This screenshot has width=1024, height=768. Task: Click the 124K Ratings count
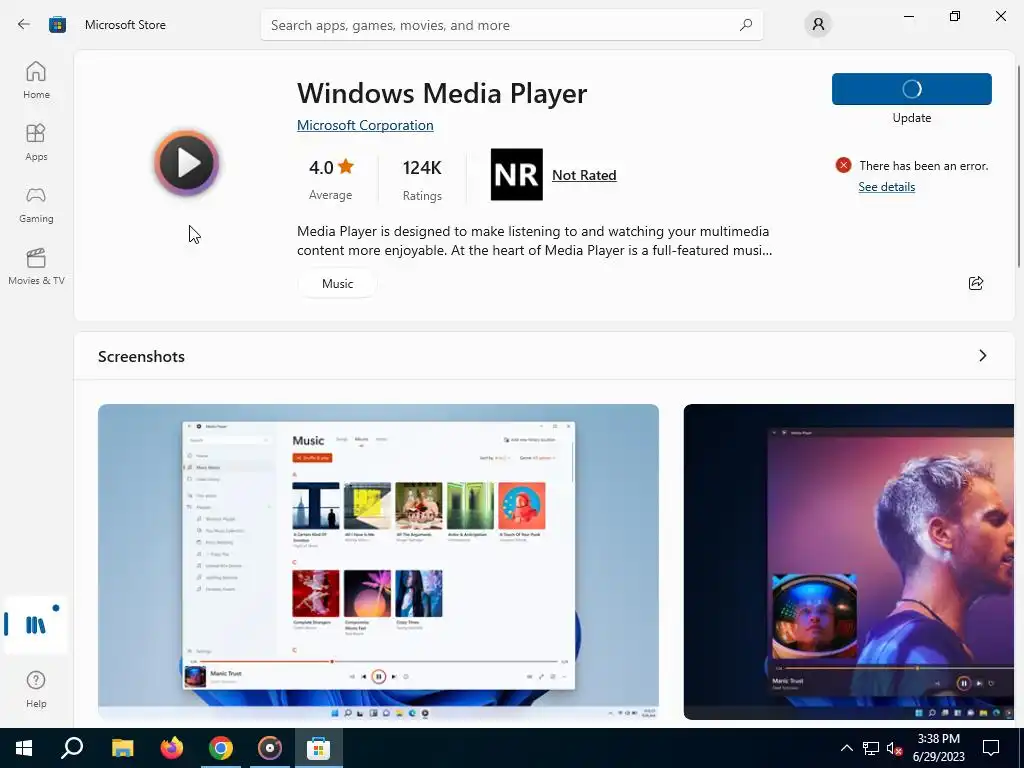(x=422, y=180)
